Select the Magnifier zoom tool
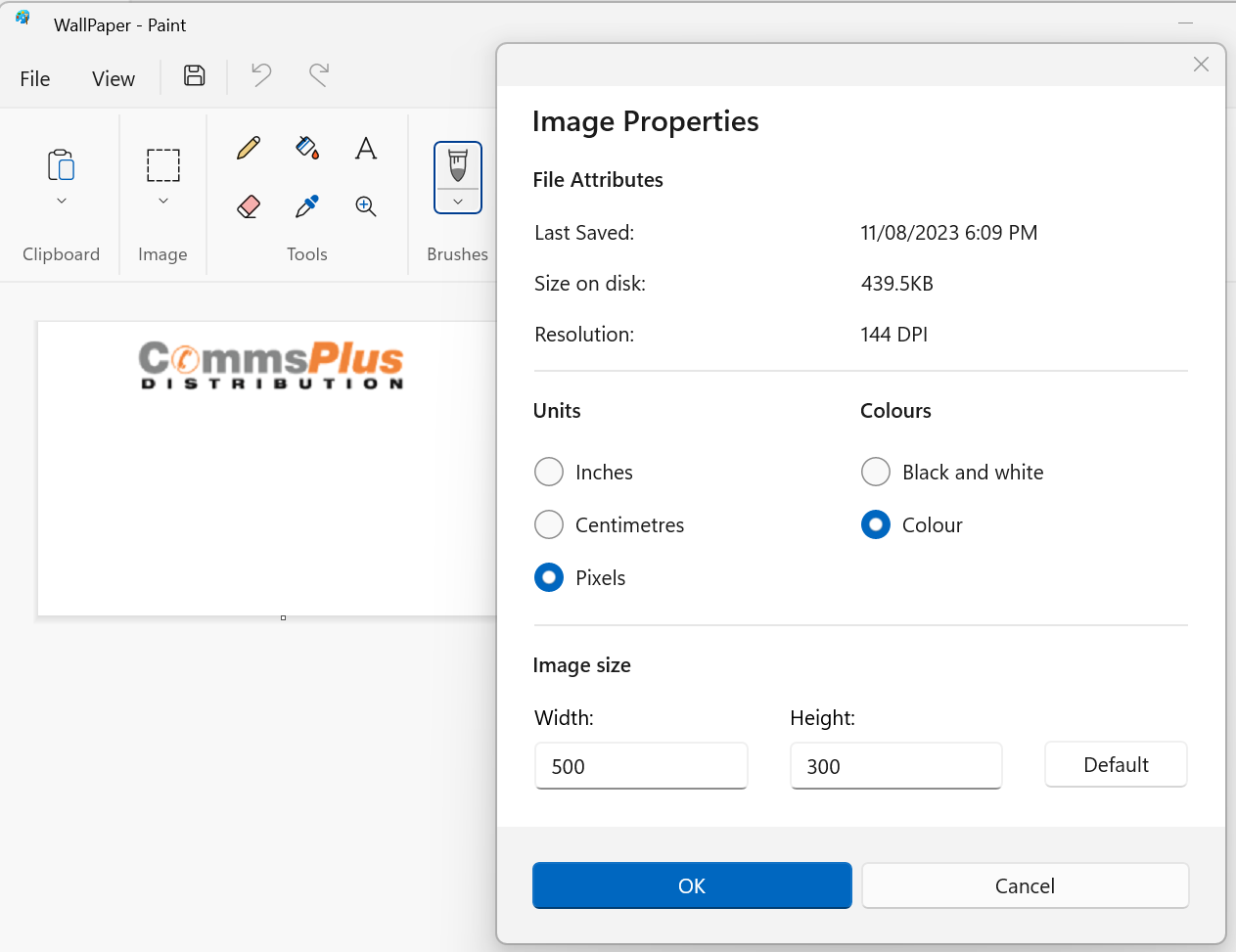The width and height of the screenshot is (1236, 952). (366, 206)
